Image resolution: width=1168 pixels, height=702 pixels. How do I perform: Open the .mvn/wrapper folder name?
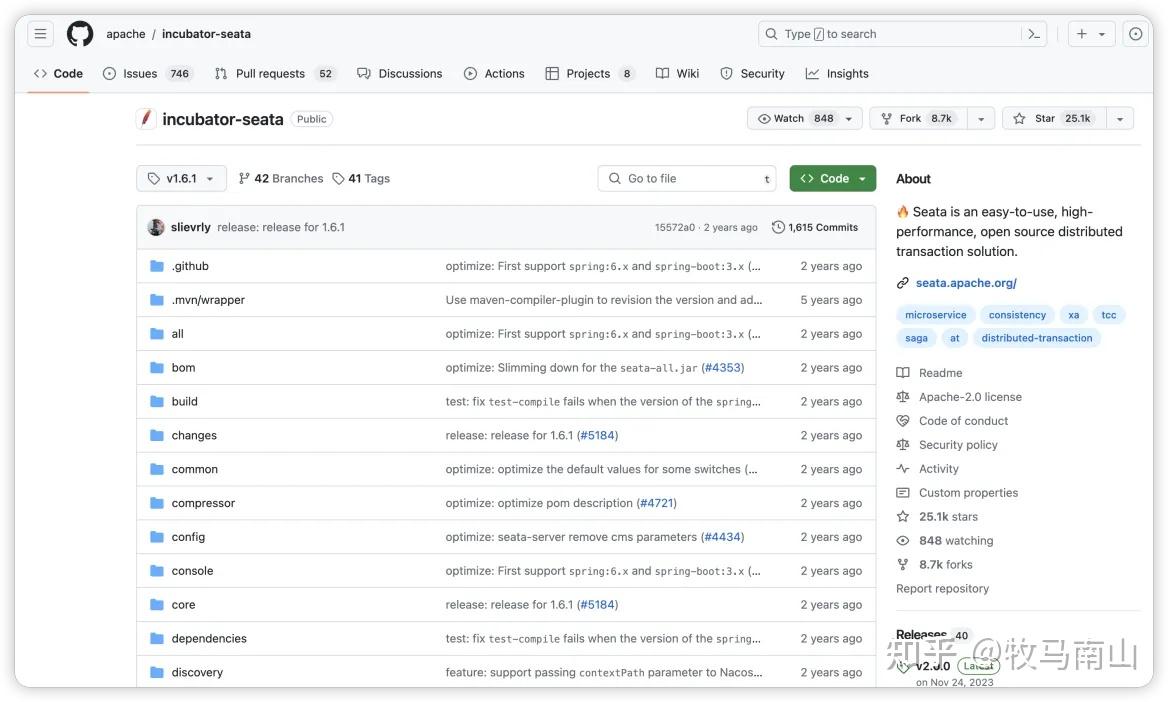[209, 300]
